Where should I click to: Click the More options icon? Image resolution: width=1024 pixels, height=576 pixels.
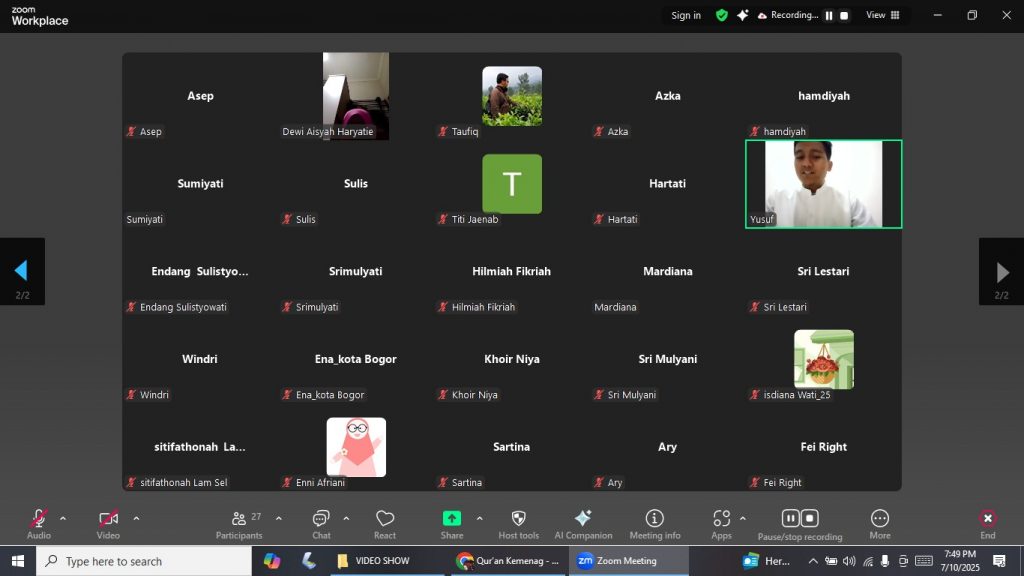click(x=880, y=518)
